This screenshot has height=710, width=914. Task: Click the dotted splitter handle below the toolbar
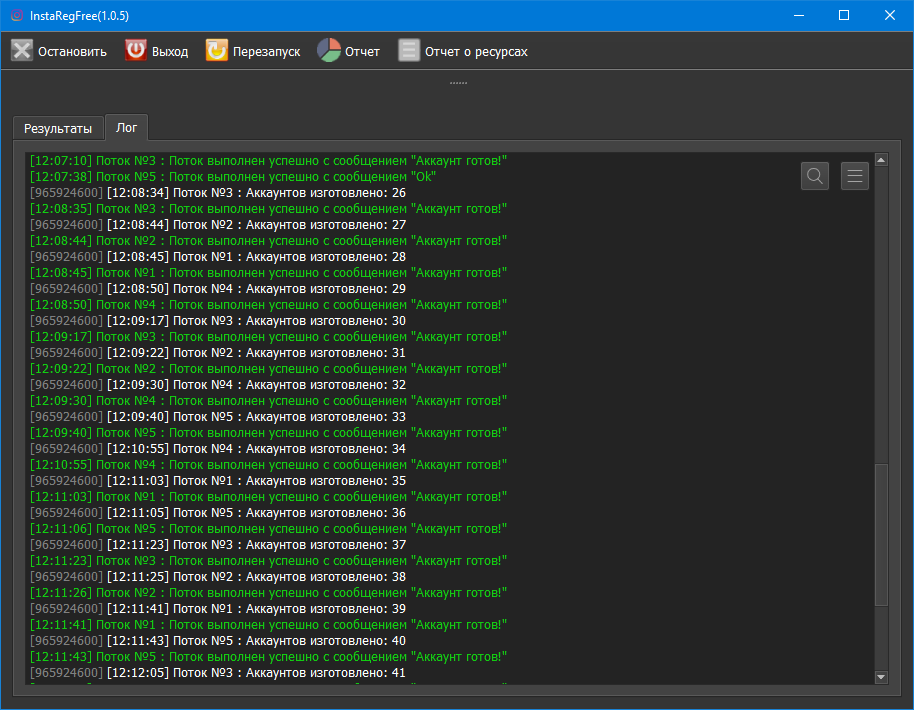[x=458, y=83]
